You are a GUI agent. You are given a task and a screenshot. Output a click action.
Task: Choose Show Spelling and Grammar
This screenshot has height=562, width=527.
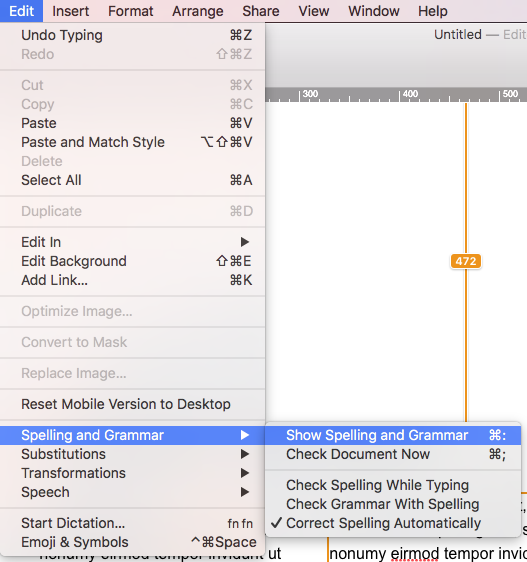tap(393, 435)
